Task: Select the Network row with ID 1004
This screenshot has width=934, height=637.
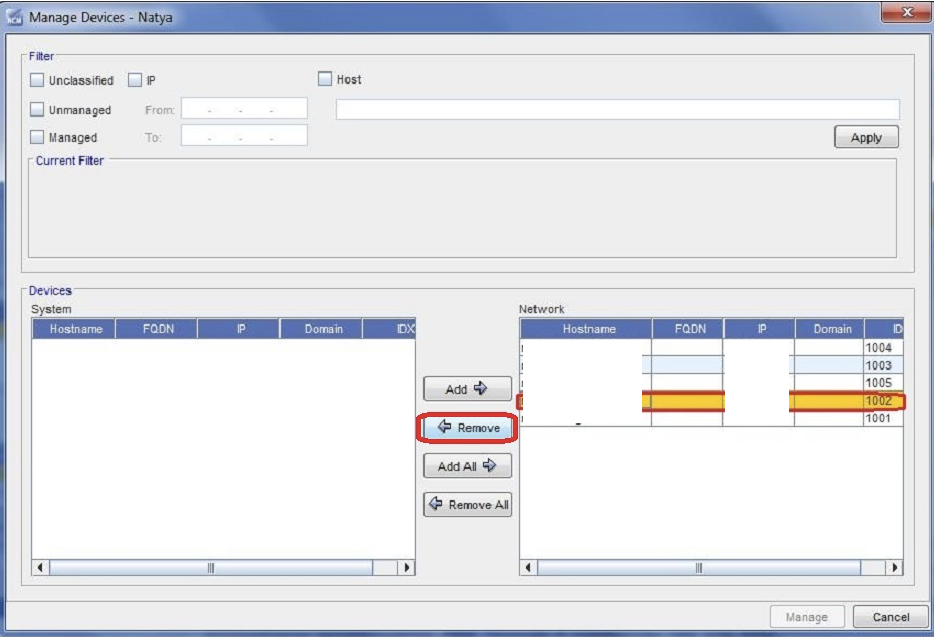Action: tap(712, 347)
